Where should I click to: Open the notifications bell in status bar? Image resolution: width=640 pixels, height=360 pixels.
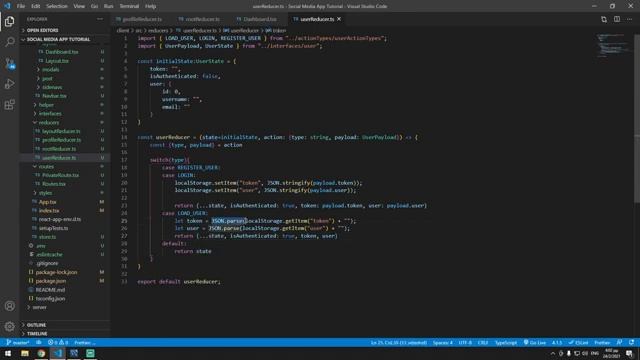[x=631, y=342]
